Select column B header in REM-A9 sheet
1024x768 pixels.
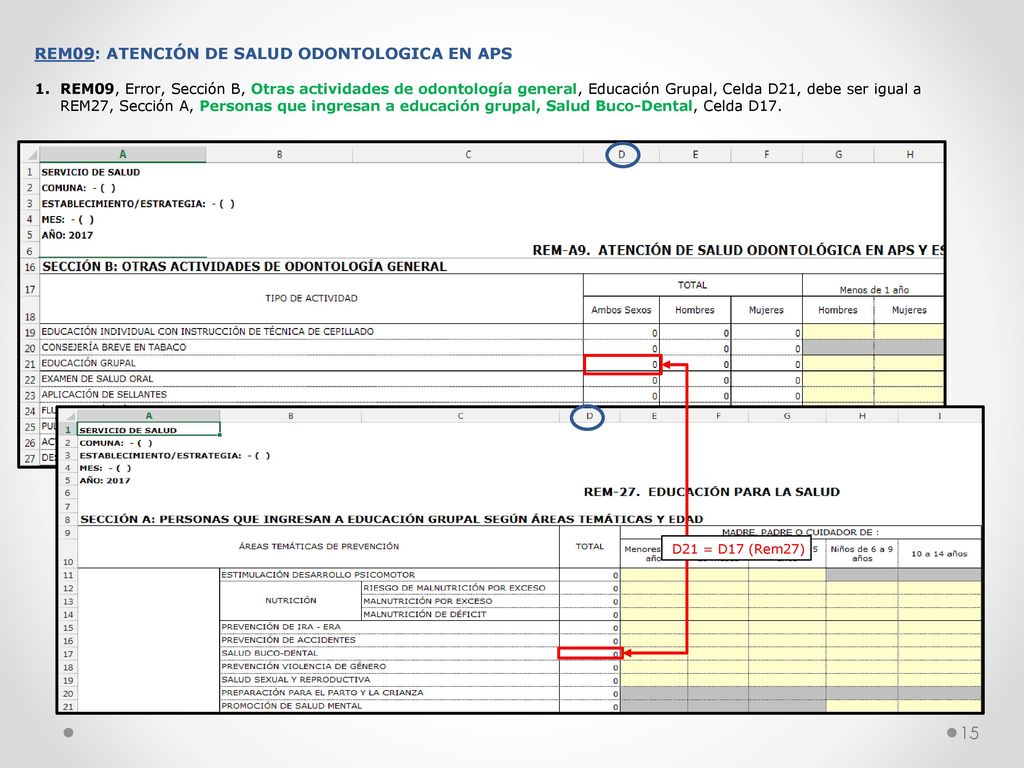tap(280, 154)
